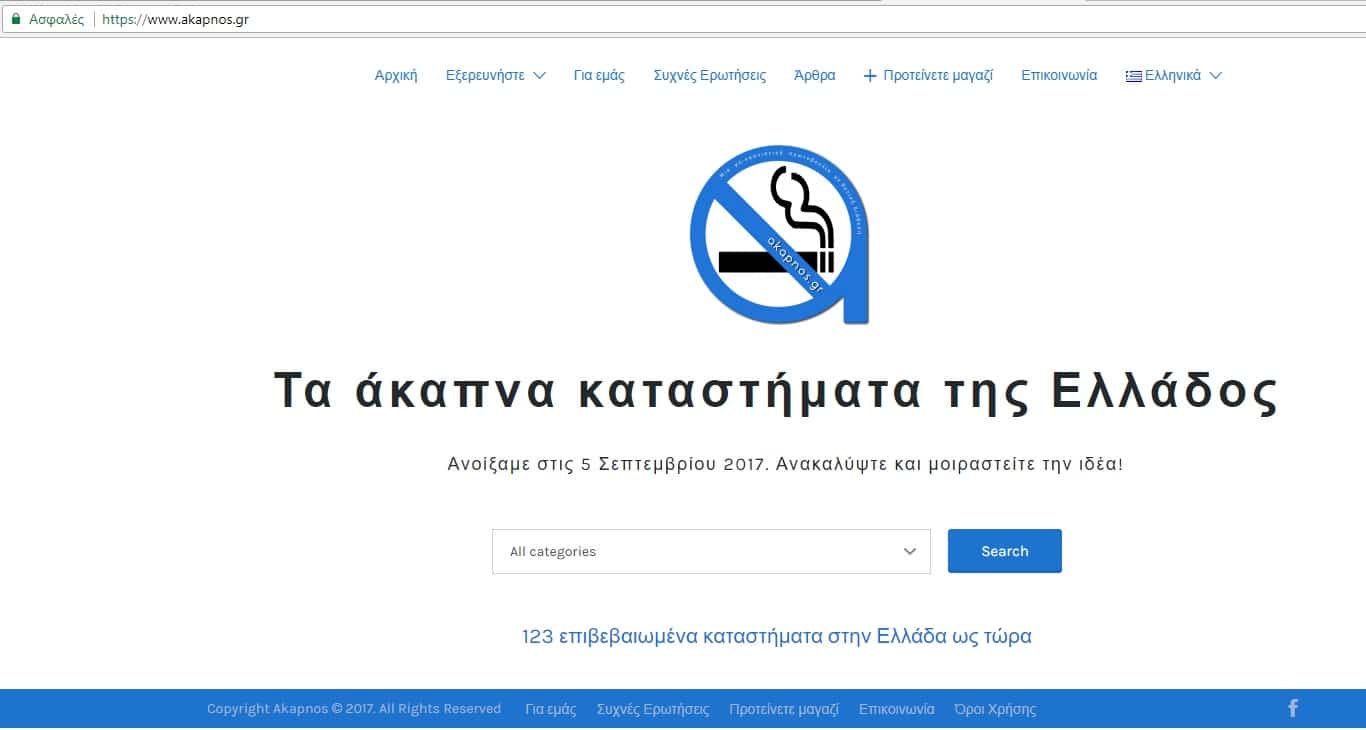Click the Τα άκαπνα καταστήματα της Ελλάδος heading

pyautogui.click(x=776, y=391)
